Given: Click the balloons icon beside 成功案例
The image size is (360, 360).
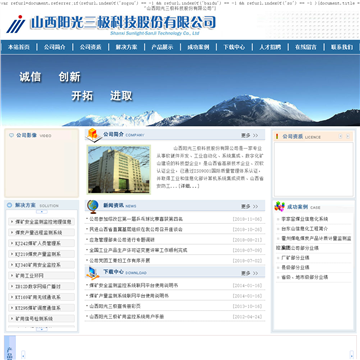Looking at the screenshot, I should pyautogui.click(x=279, y=207).
